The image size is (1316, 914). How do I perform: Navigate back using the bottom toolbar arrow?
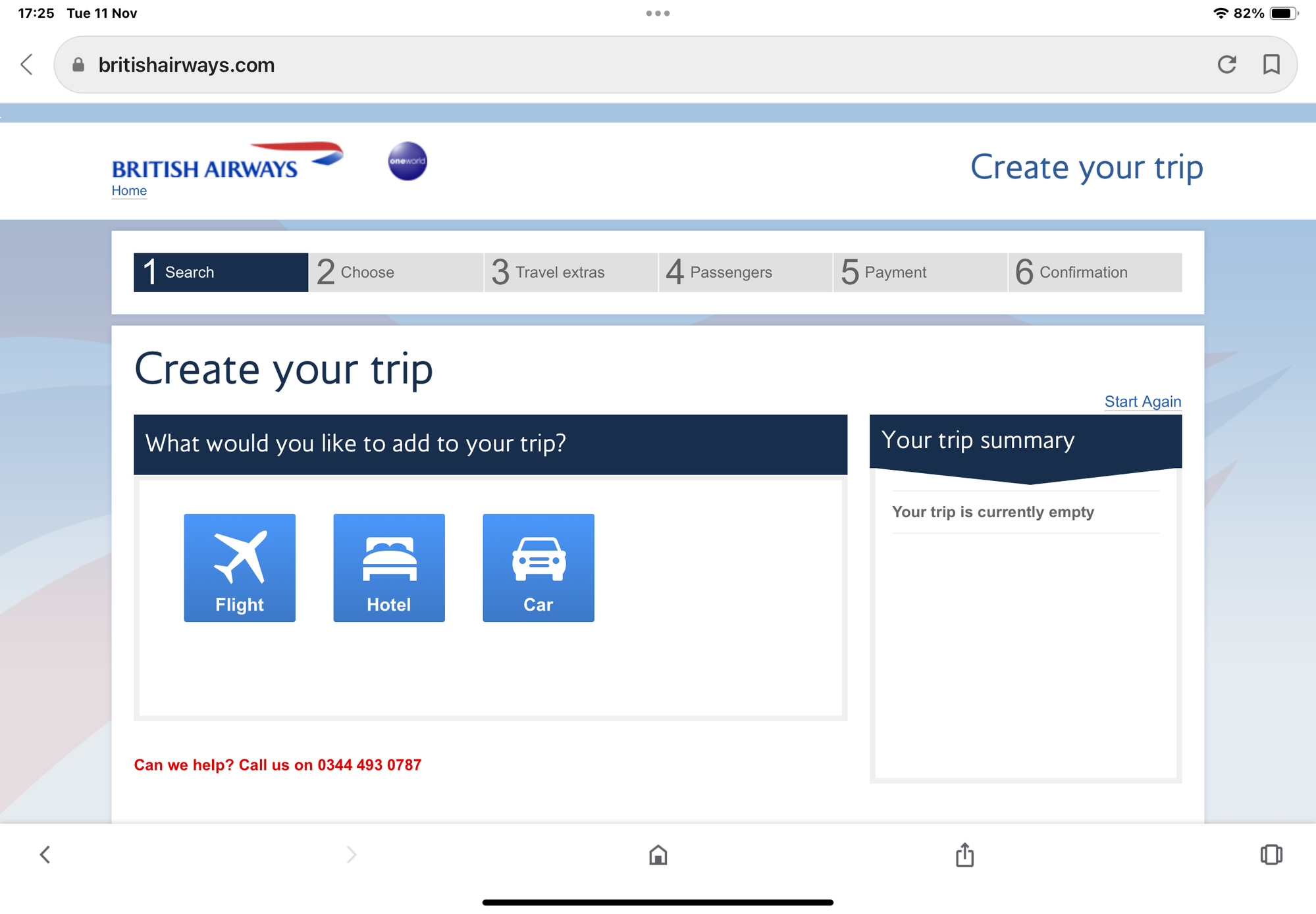click(x=45, y=855)
